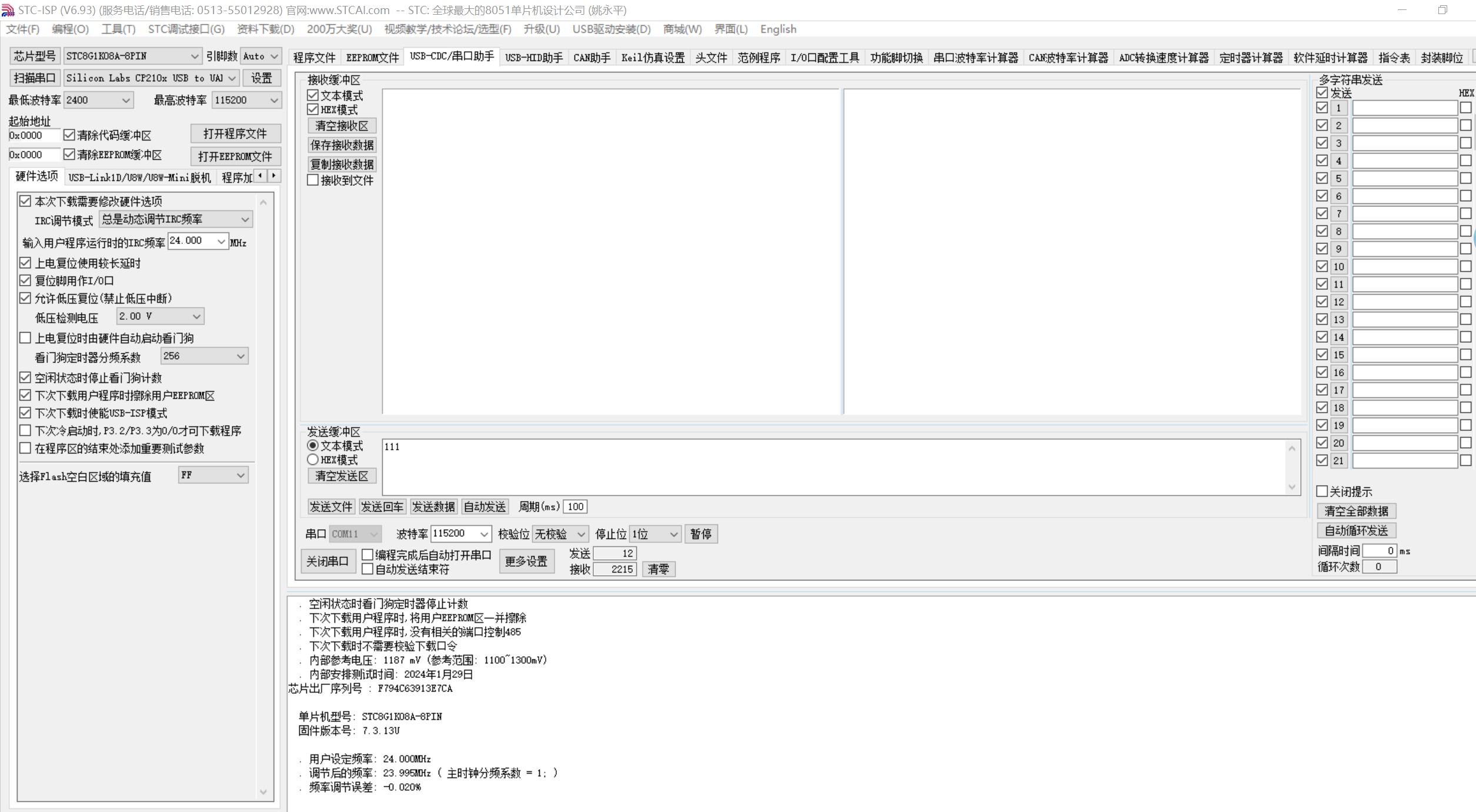This screenshot has width=1476, height=812.
Task: Click the STC-ISP app icon in title bar
Action: point(8,10)
